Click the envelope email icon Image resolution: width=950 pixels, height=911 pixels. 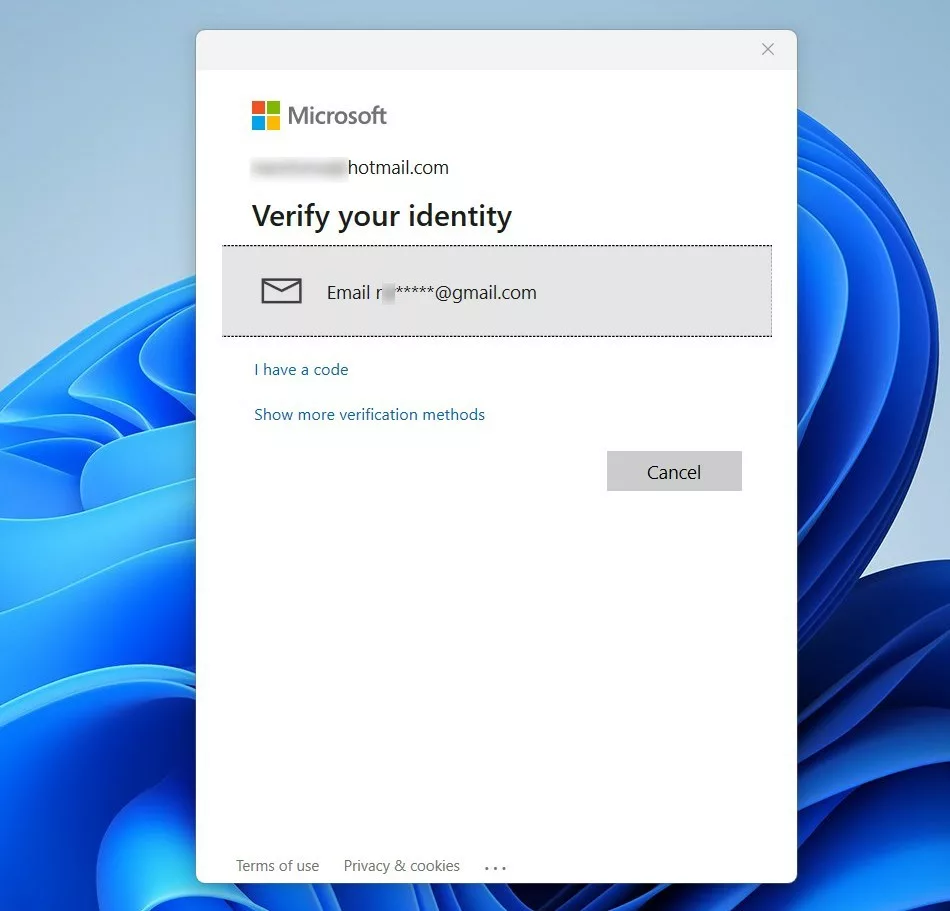tap(281, 291)
